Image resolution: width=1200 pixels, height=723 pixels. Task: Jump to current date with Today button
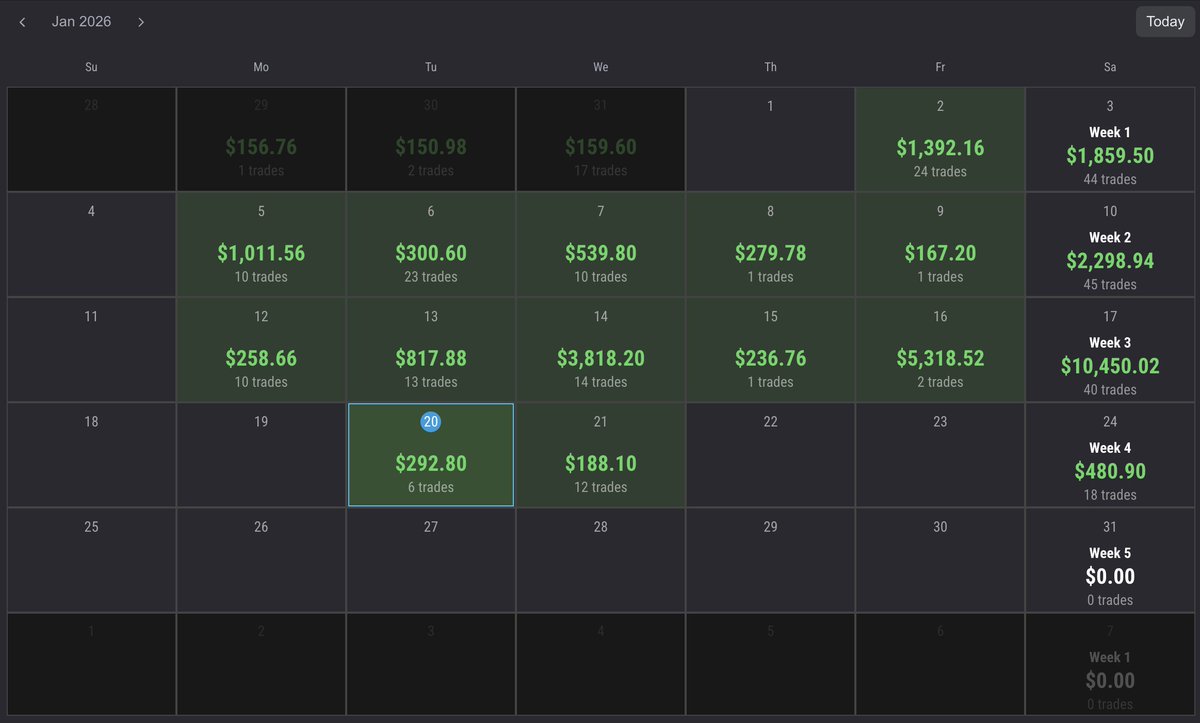tap(1165, 22)
